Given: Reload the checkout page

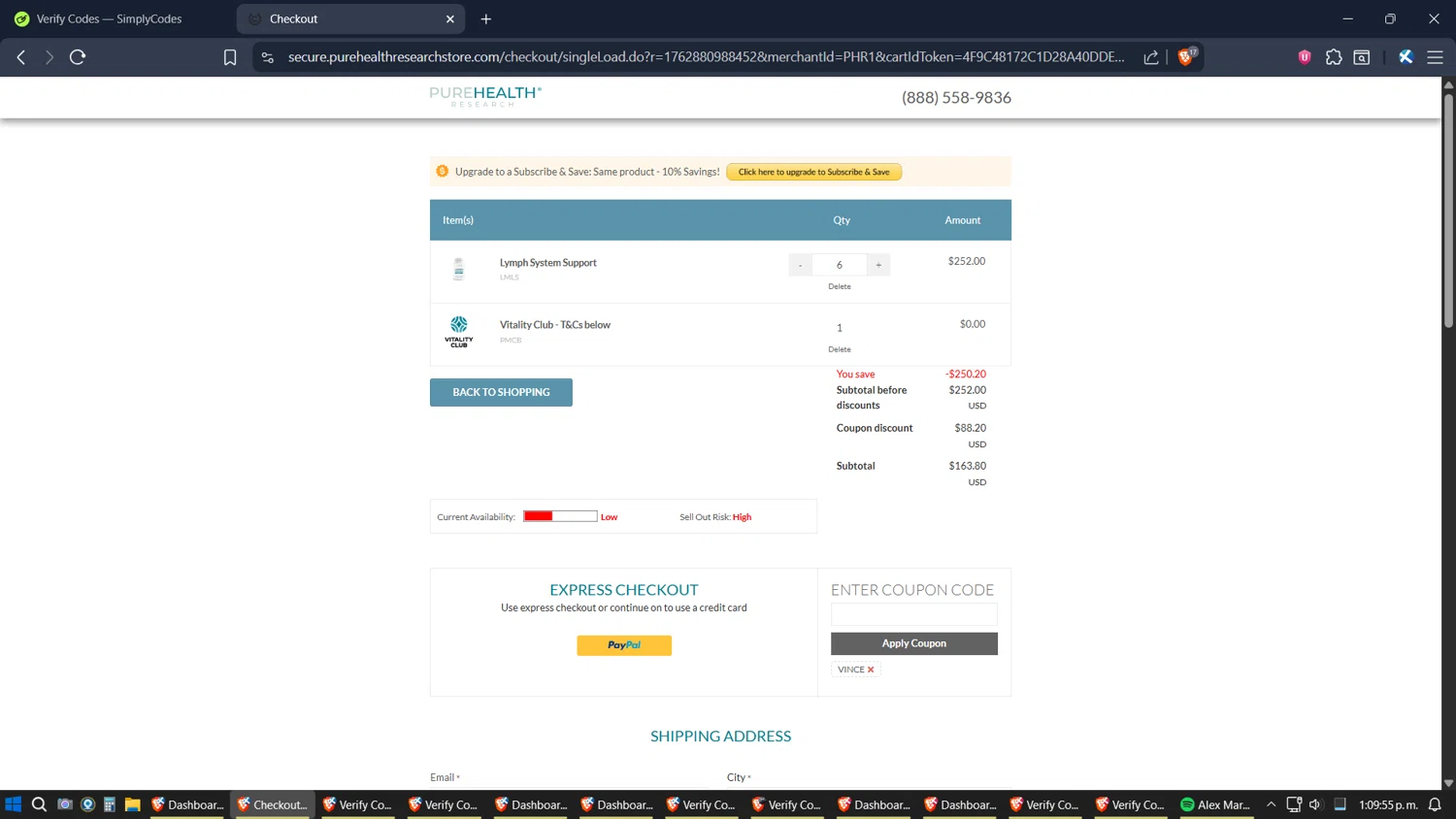Looking at the screenshot, I should (x=78, y=57).
